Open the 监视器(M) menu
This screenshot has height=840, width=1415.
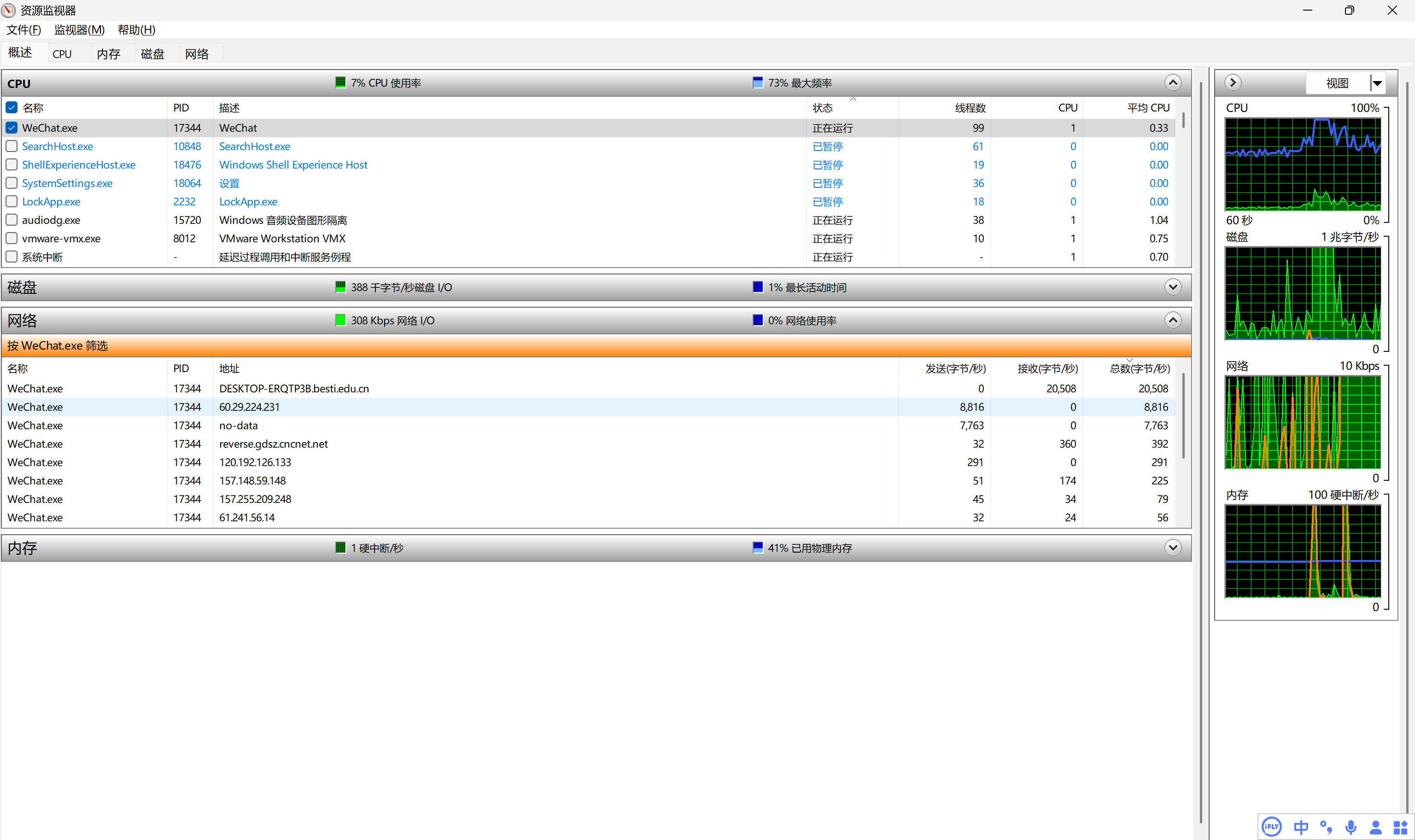click(79, 29)
